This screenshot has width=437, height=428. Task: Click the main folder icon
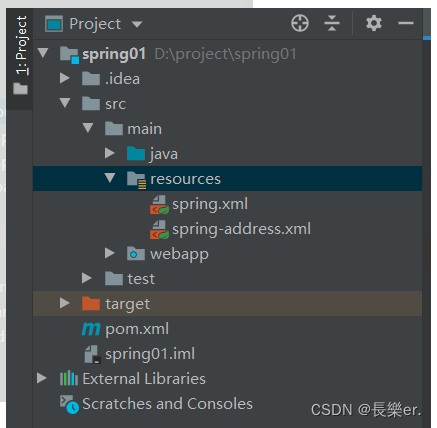click(114, 128)
